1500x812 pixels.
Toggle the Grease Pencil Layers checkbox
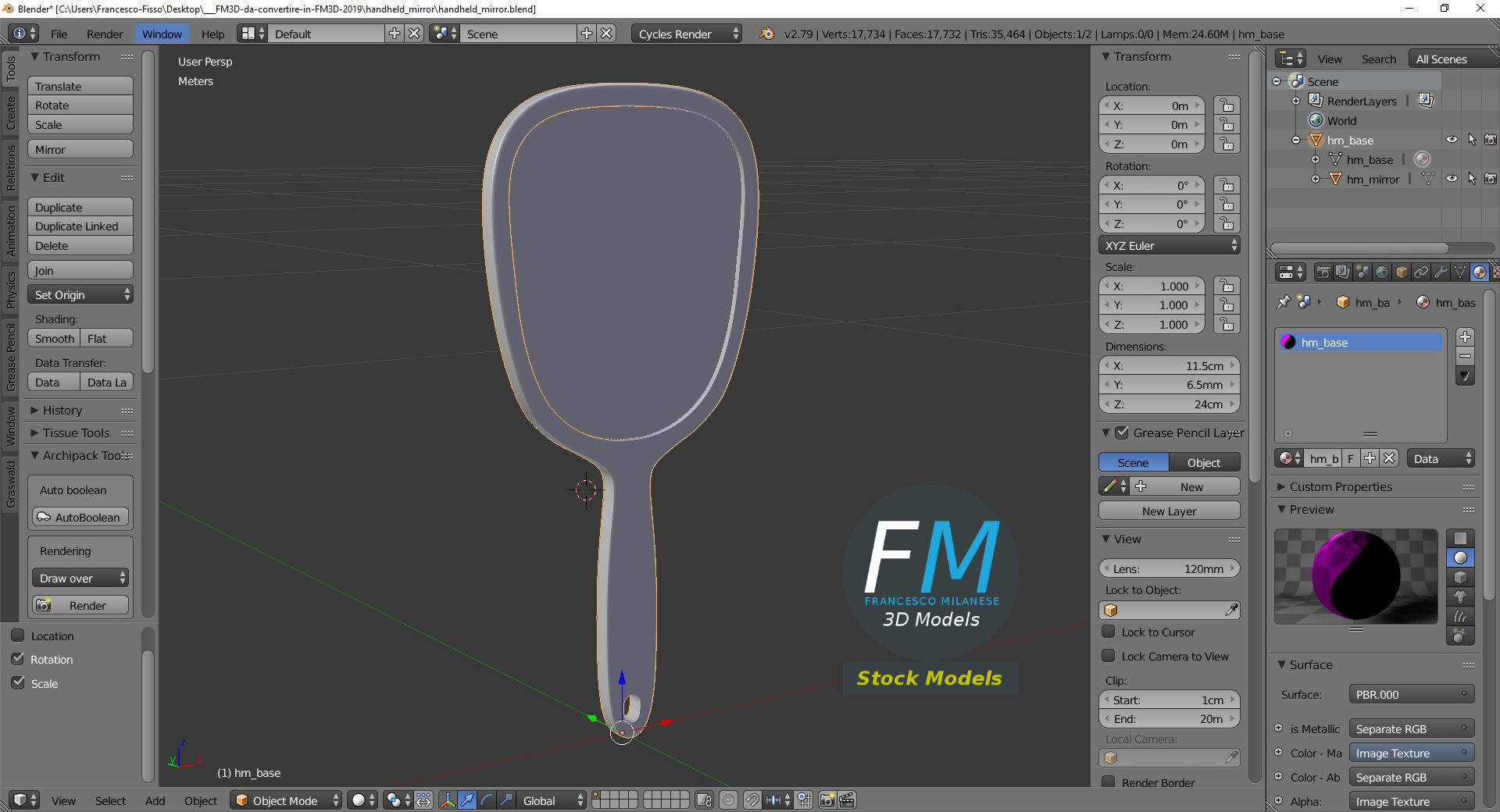[x=1122, y=433]
